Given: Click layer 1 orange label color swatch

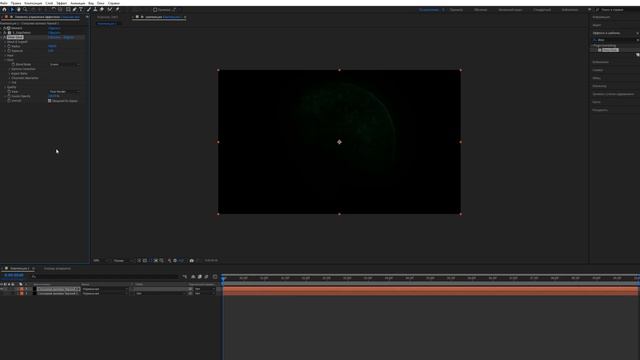Looking at the screenshot, I should (22, 289).
